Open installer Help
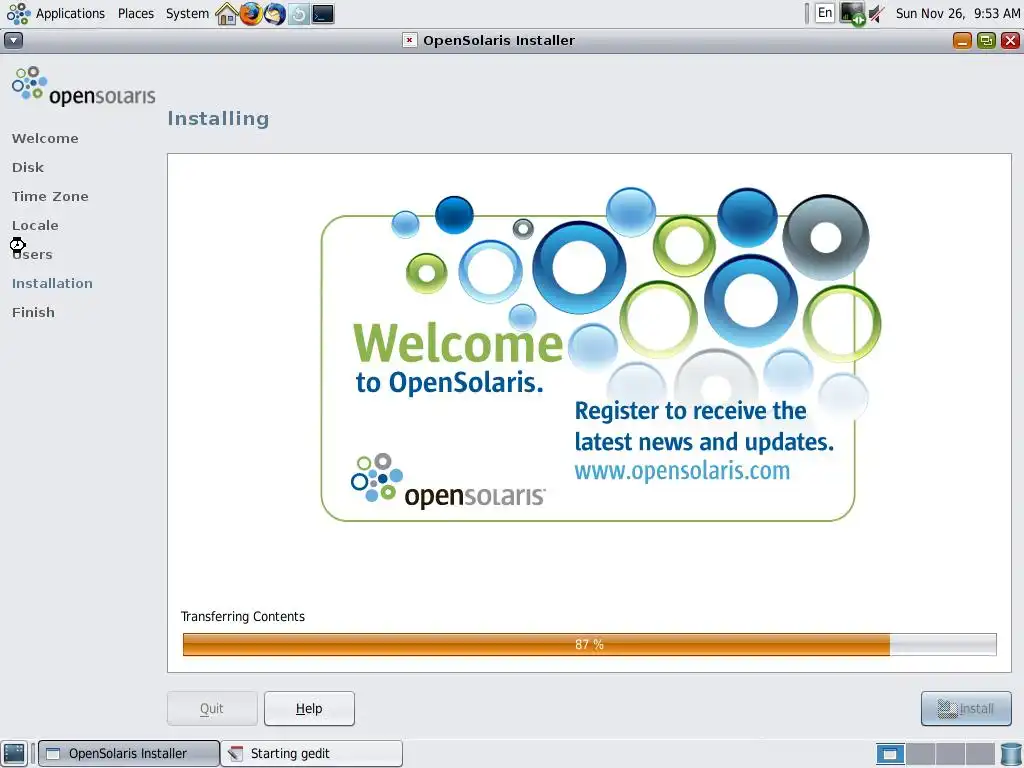1024x768 pixels. point(310,709)
